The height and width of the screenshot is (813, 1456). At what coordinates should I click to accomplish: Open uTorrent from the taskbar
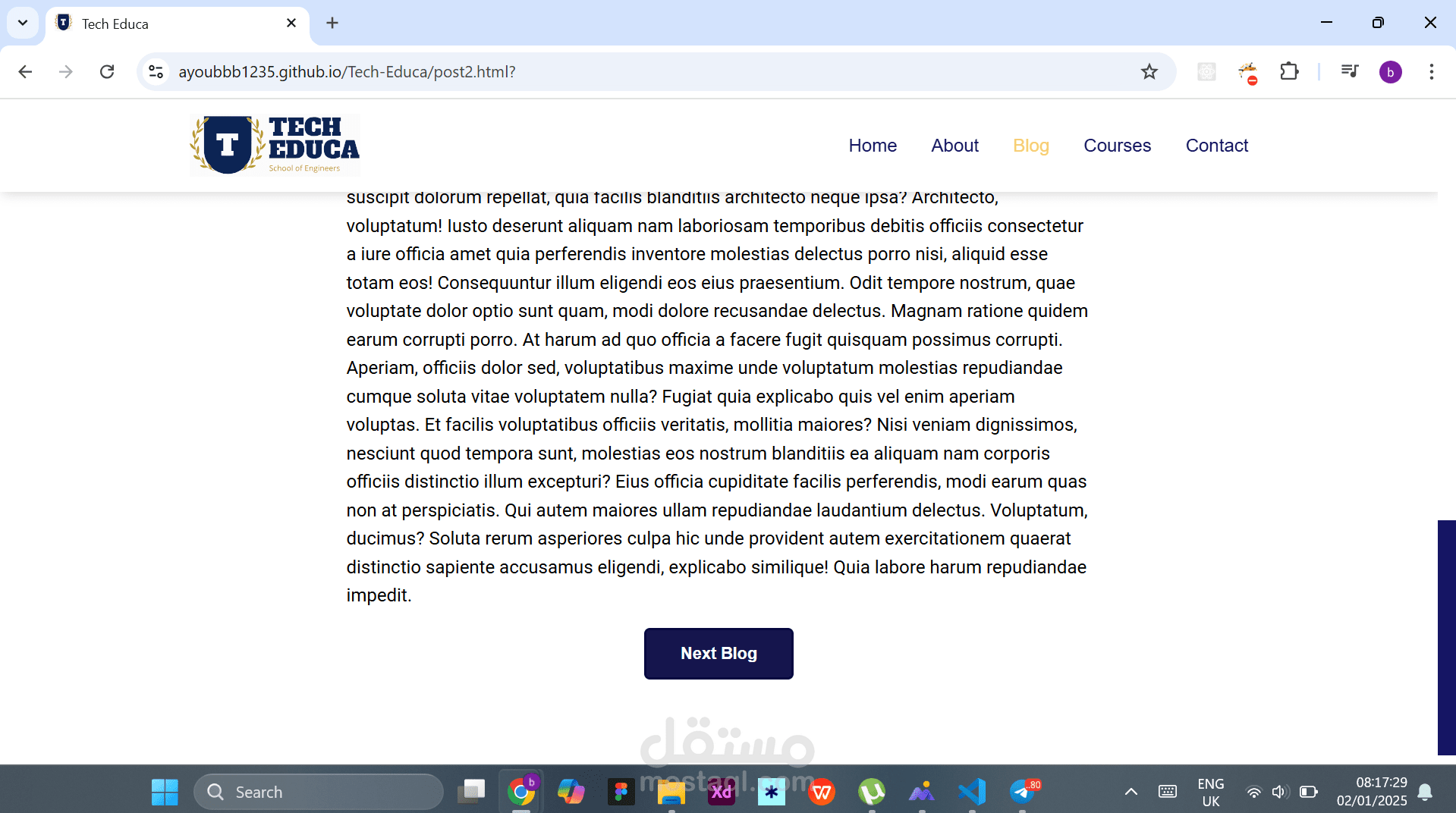pos(872,792)
